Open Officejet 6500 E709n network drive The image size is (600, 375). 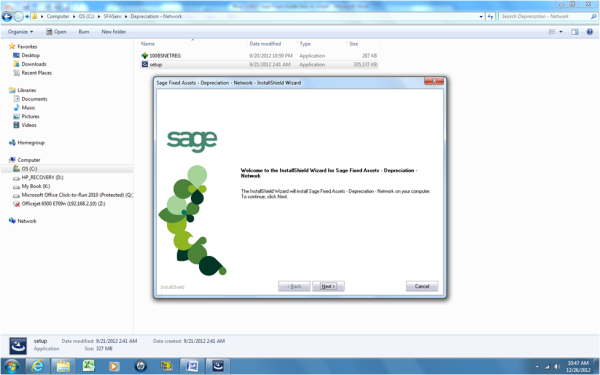click(63, 204)
